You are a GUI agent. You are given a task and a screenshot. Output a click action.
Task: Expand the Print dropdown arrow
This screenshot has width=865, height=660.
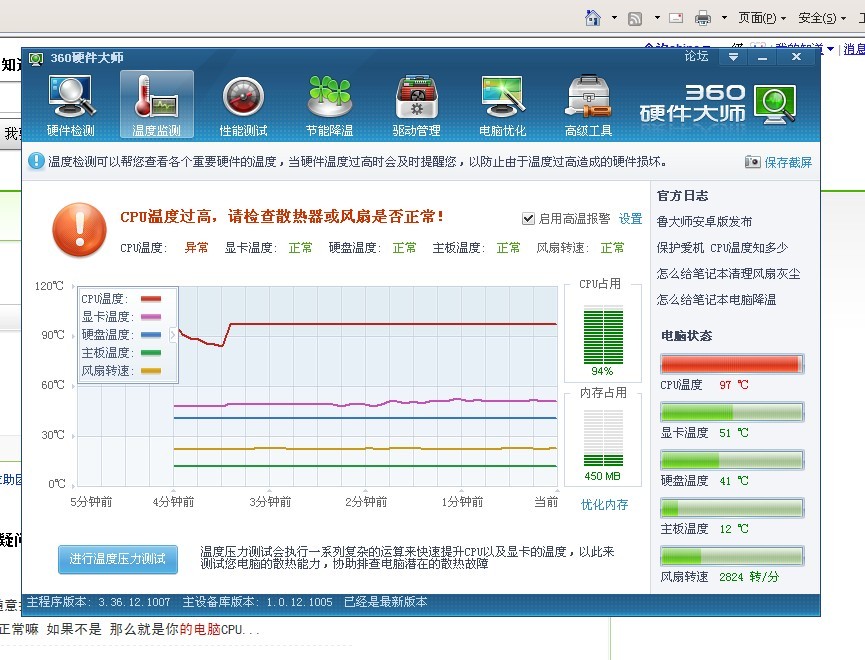point(724,18)
